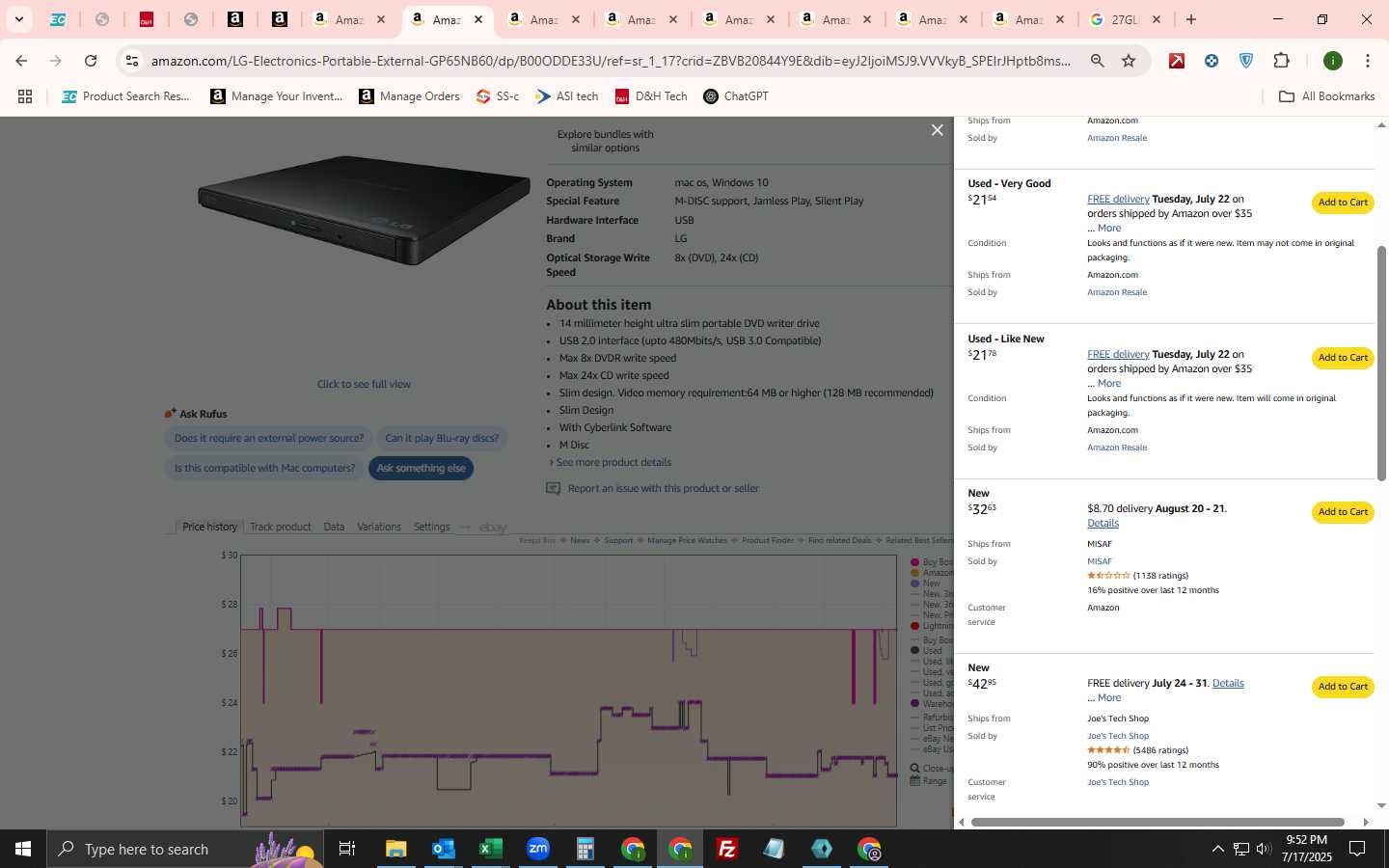Viewport: 1389px width, 868px height.
Task: Click Ask something else button
Action: point(421,469)
